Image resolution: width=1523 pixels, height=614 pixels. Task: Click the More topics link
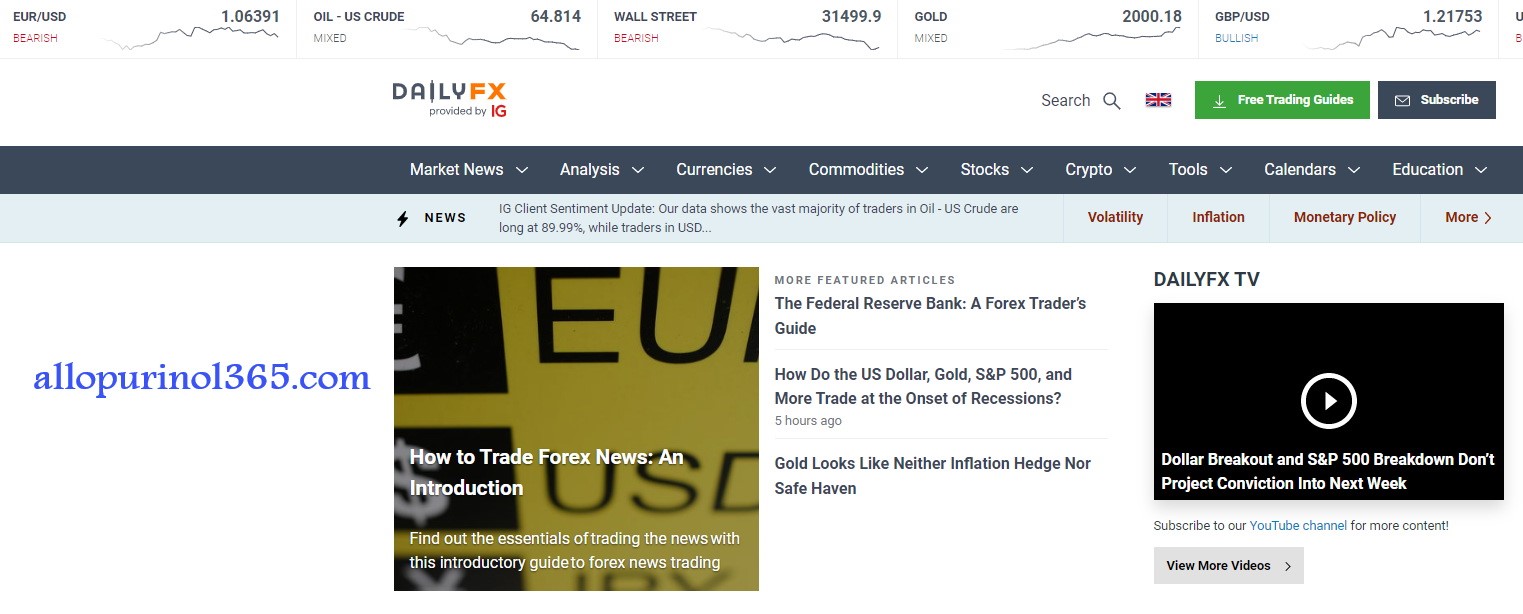pyautogui.click(x=1469, y=217)
